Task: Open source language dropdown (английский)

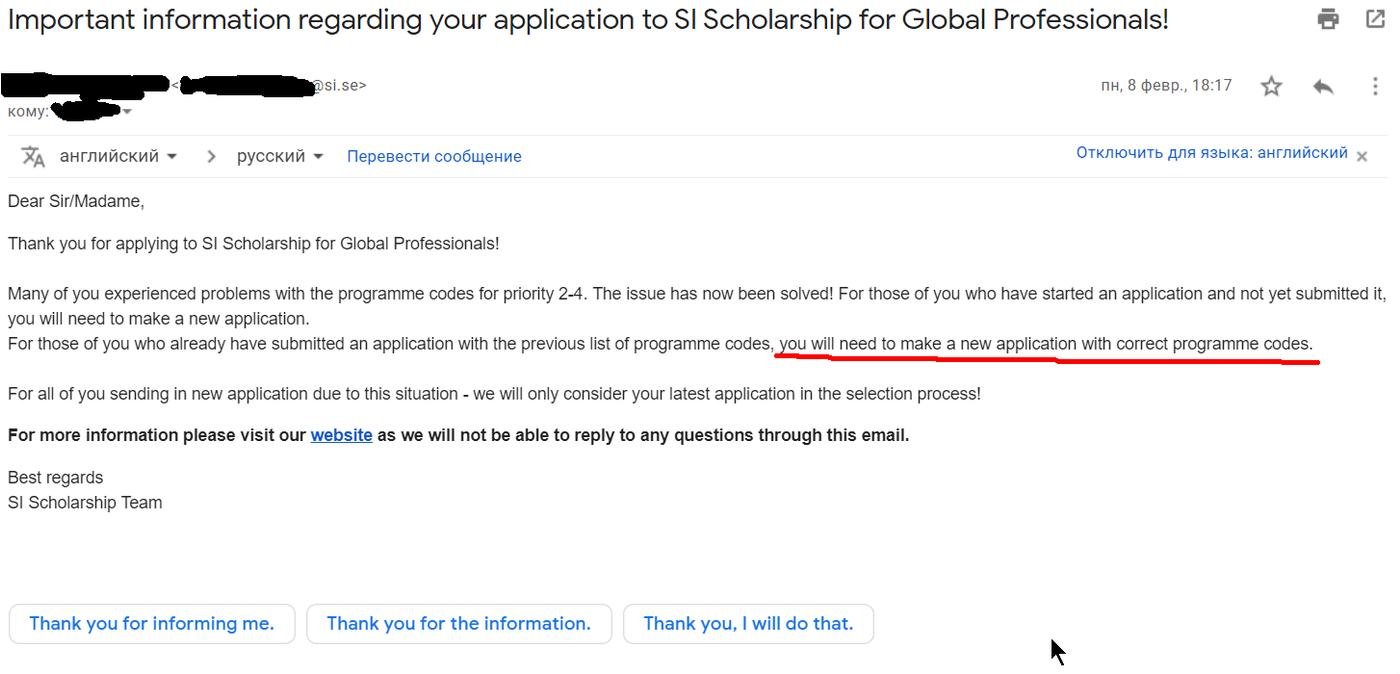Action: click(x=118, y=156)
